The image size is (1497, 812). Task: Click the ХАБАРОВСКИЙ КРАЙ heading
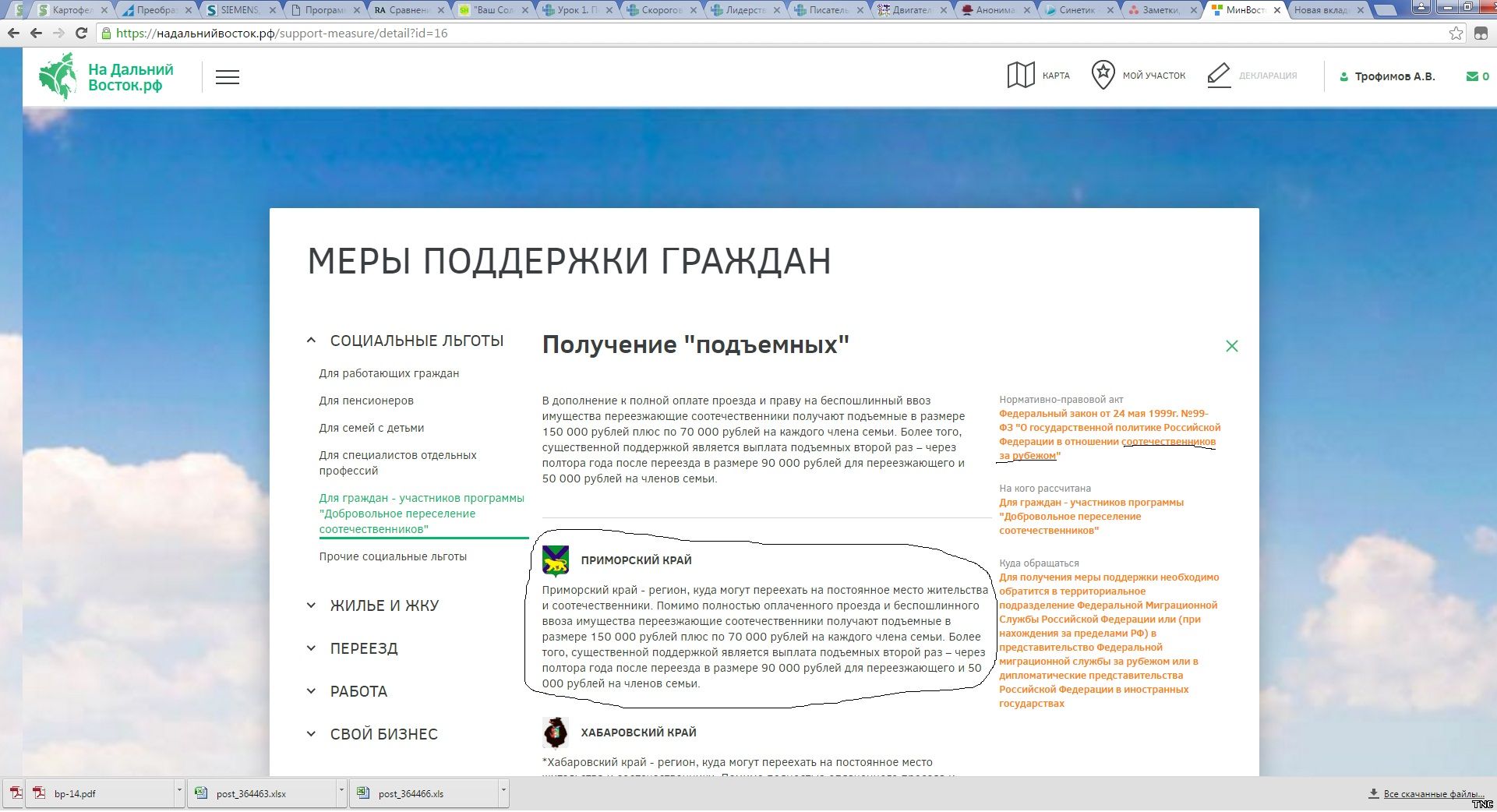638,733
